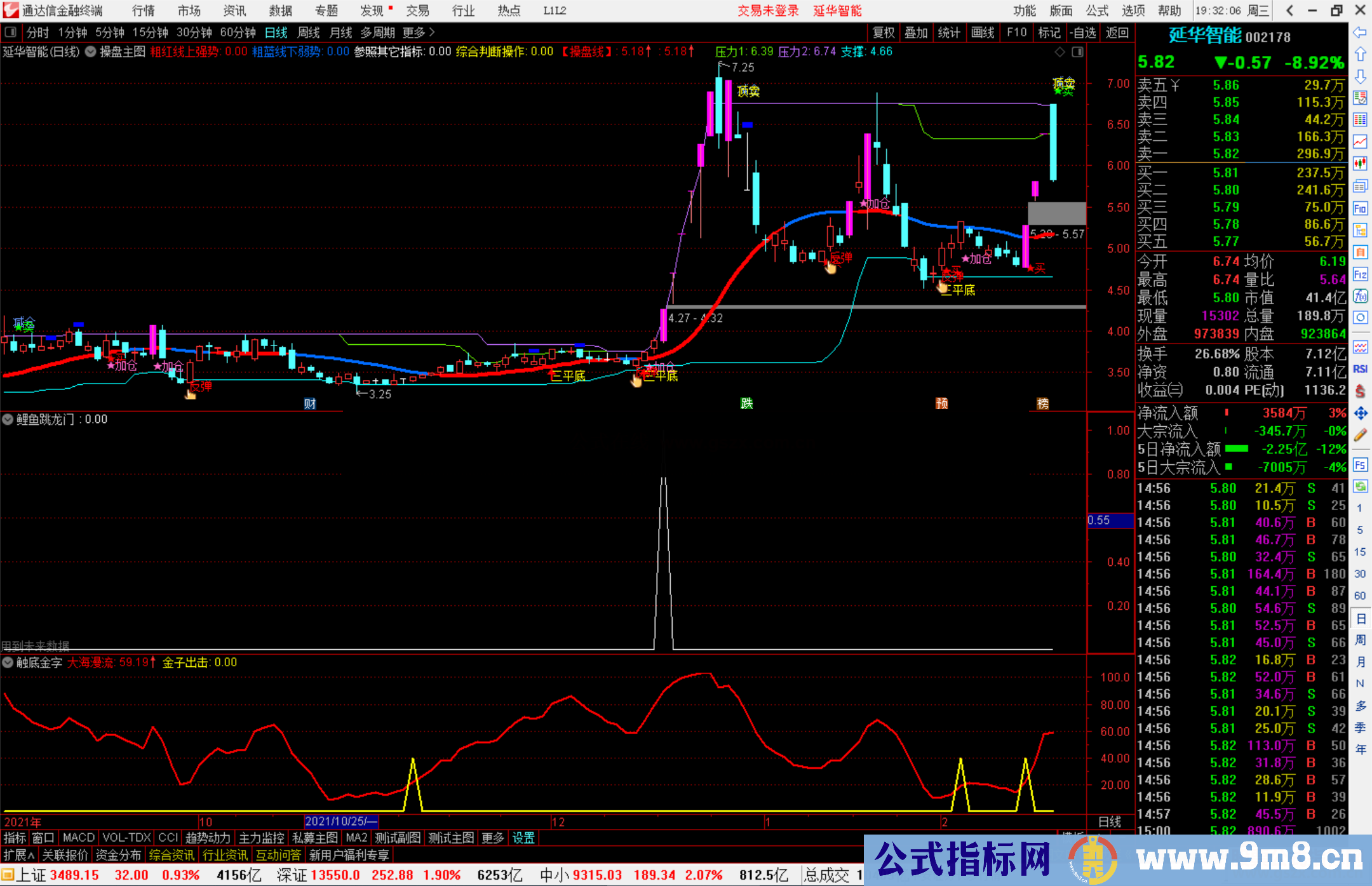
Task: Click the 复权 button
Action: click(x=883, y=32)
